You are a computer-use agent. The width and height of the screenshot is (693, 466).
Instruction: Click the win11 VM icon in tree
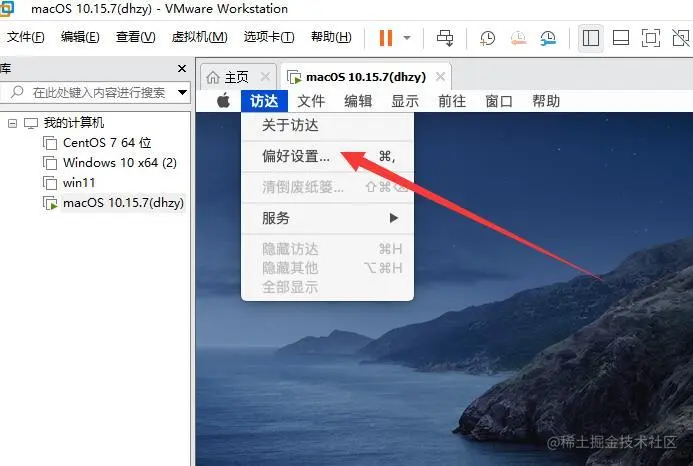(x=50, y=183)
